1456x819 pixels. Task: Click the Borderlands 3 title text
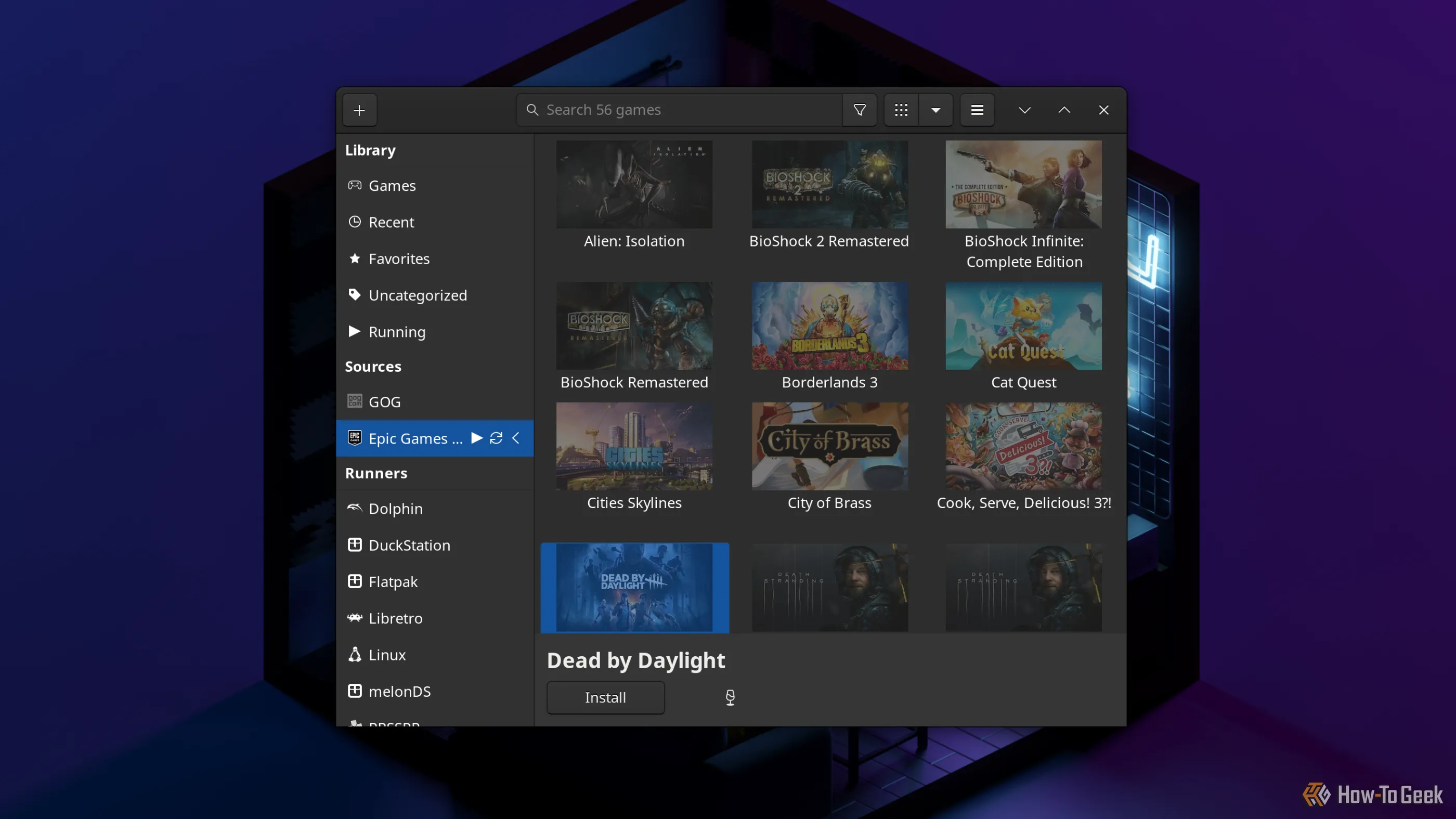click(830, 383)
